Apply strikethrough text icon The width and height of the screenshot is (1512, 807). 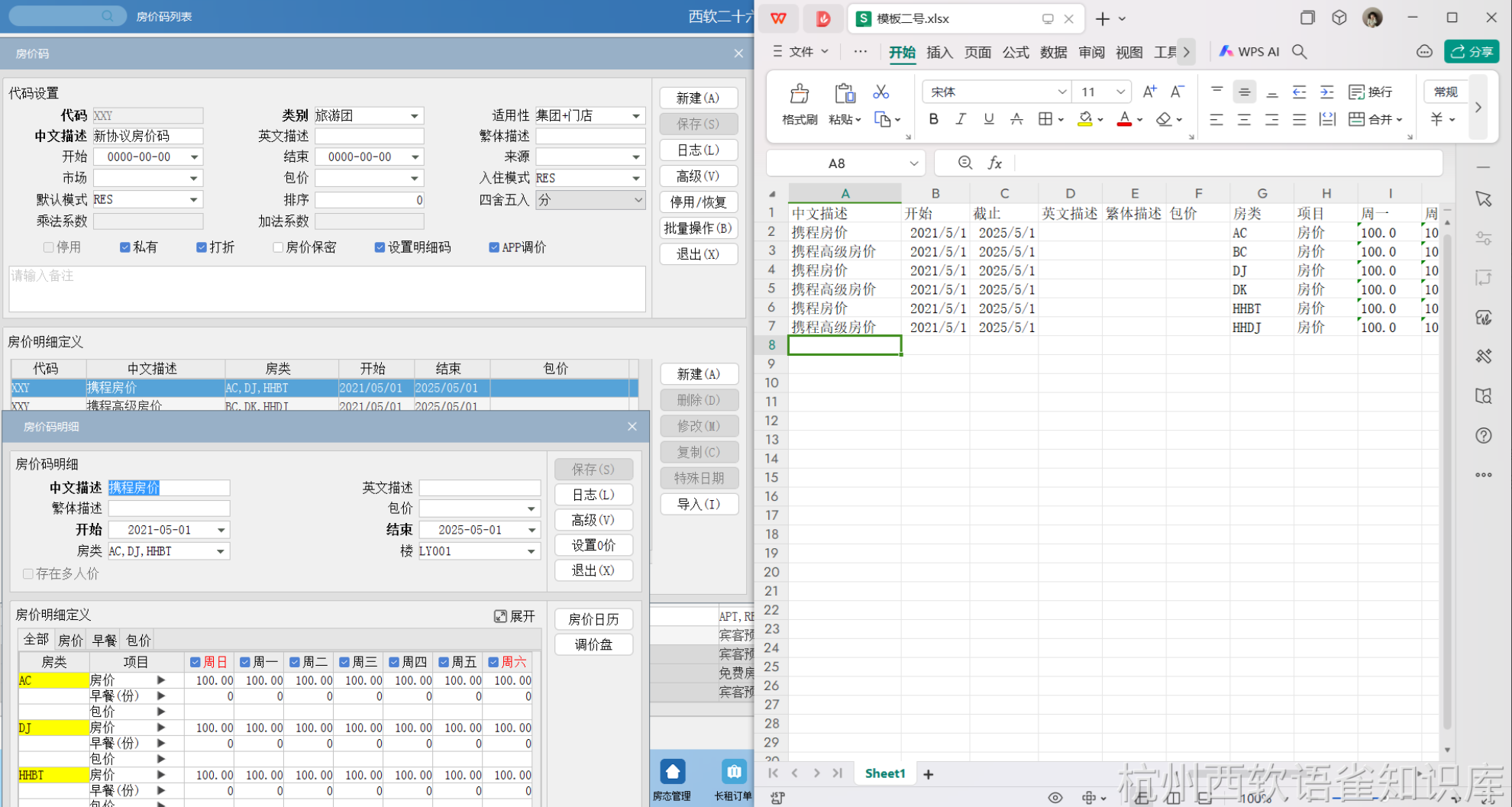[x=1016, y=119]
